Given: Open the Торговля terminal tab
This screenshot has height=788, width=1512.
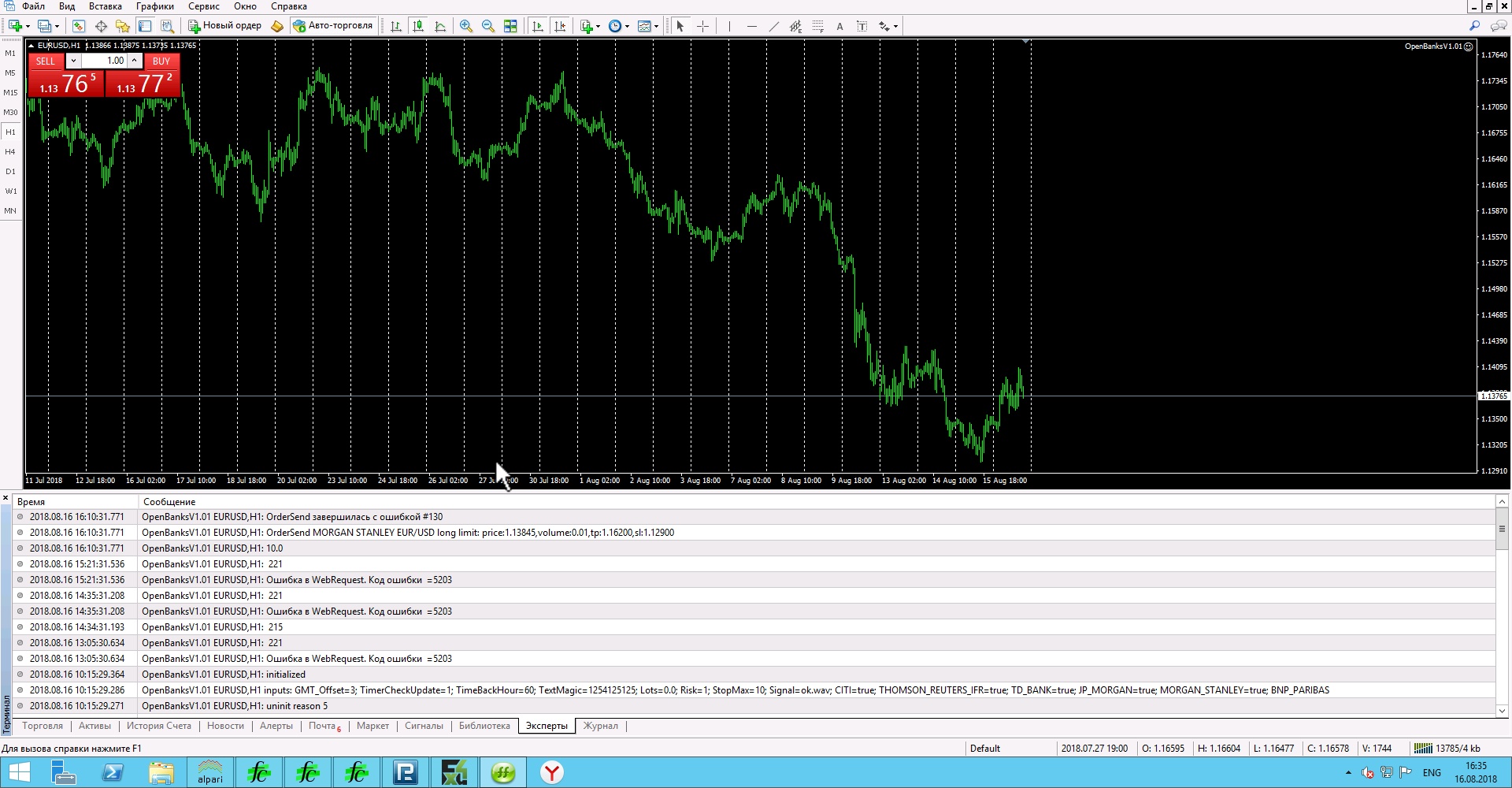Looking at the screenshot, I should click(43, 726).
